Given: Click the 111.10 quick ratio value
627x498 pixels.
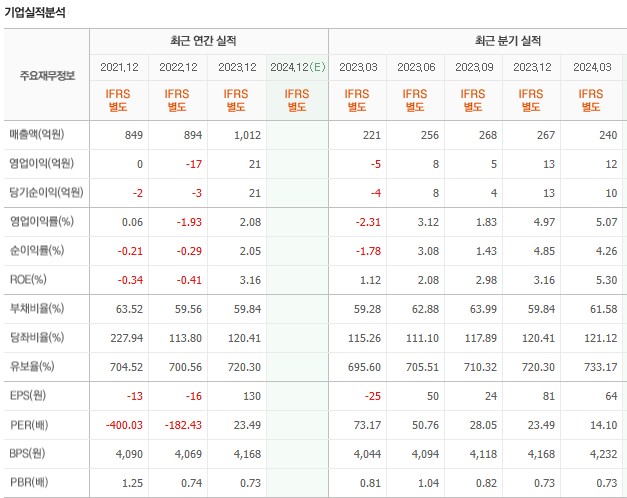Looking at the screenshot, I should click(x=422, y=338).
